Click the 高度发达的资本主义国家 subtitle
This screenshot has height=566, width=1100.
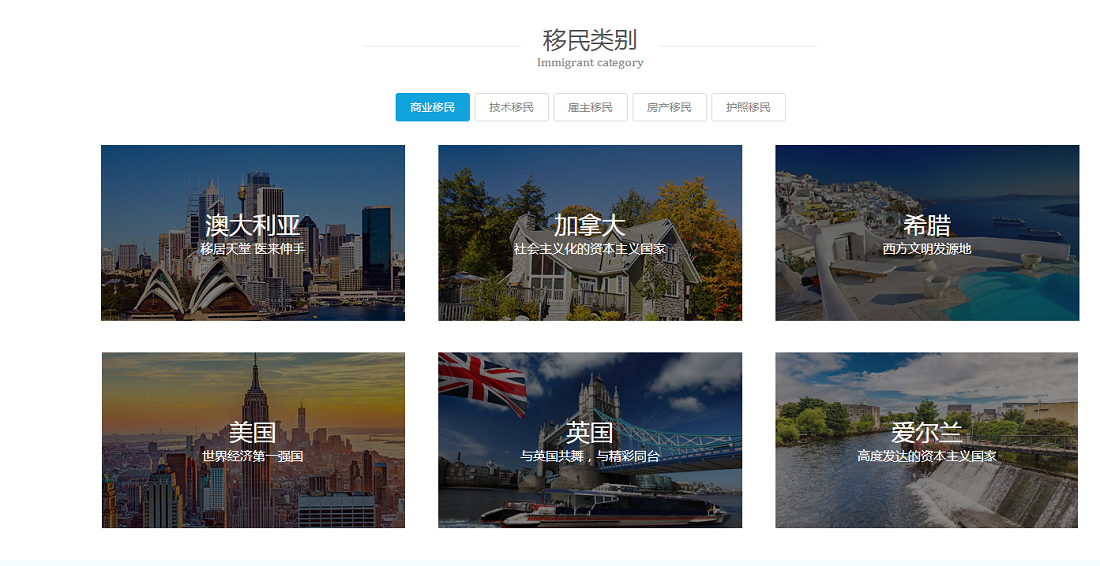[x=927, y=456]
